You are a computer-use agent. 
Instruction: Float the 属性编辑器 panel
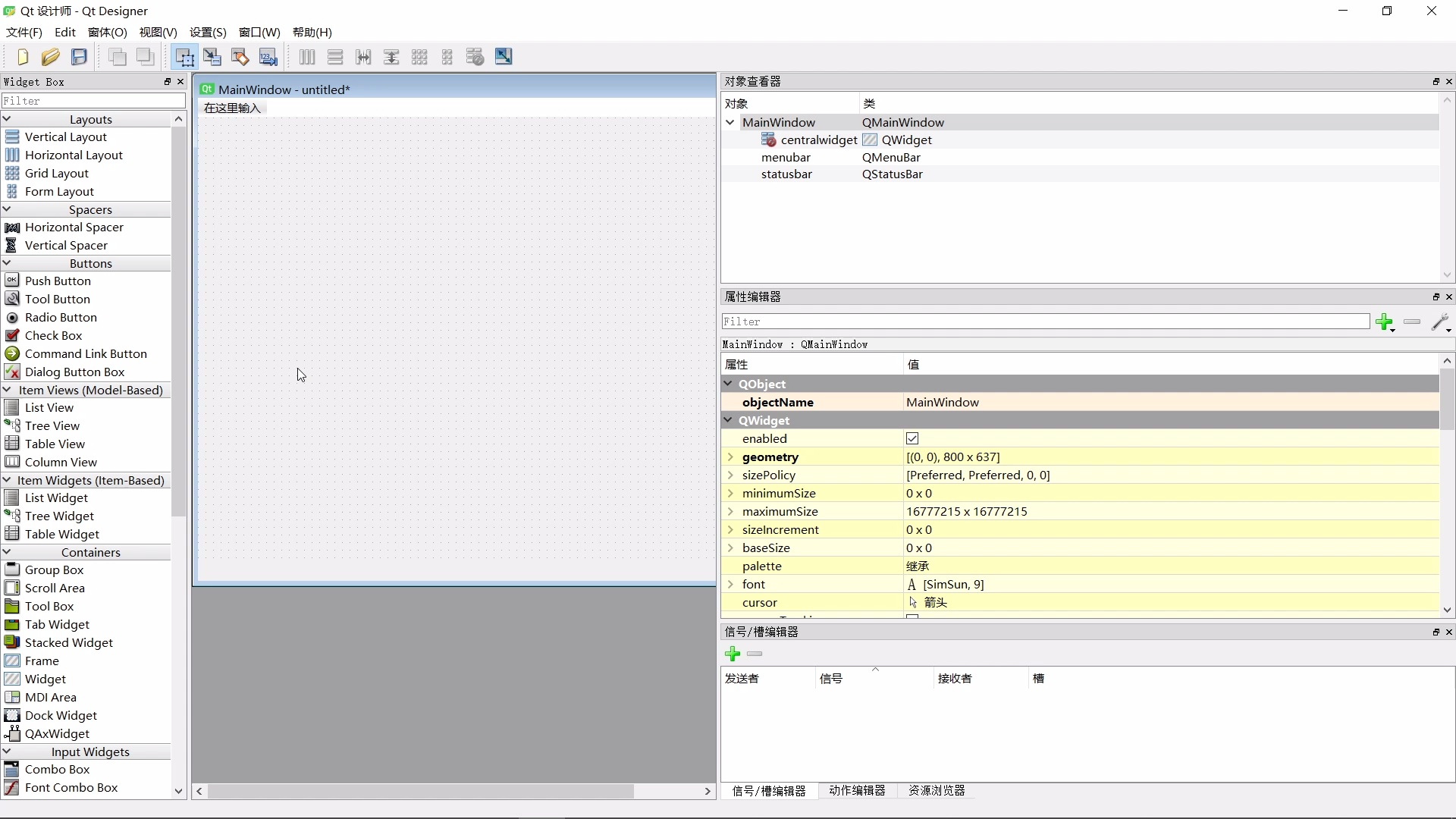[x=1436, y=297]
